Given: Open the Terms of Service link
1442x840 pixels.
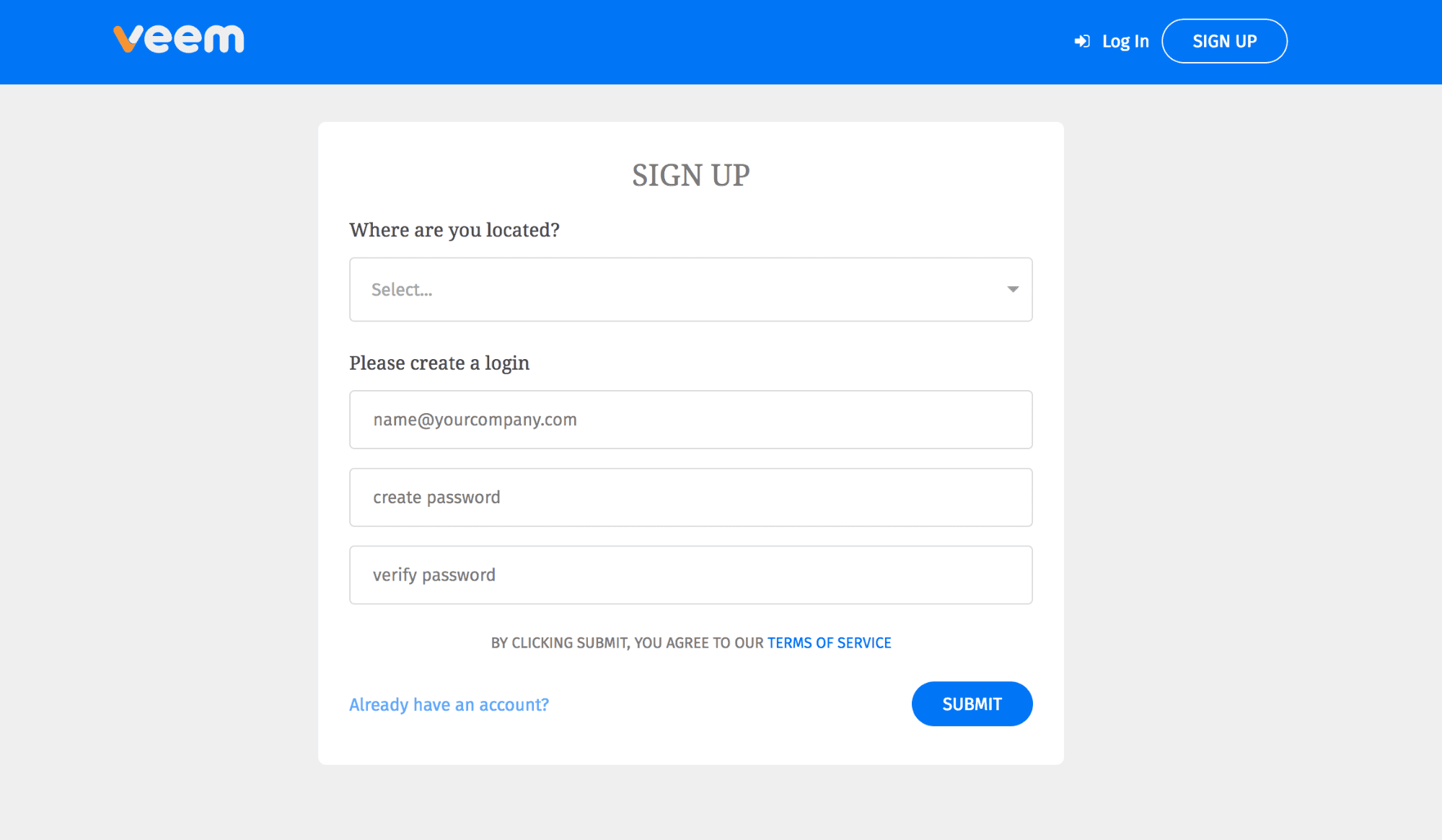Looking at the screenshot, I should tap(829, 642).
